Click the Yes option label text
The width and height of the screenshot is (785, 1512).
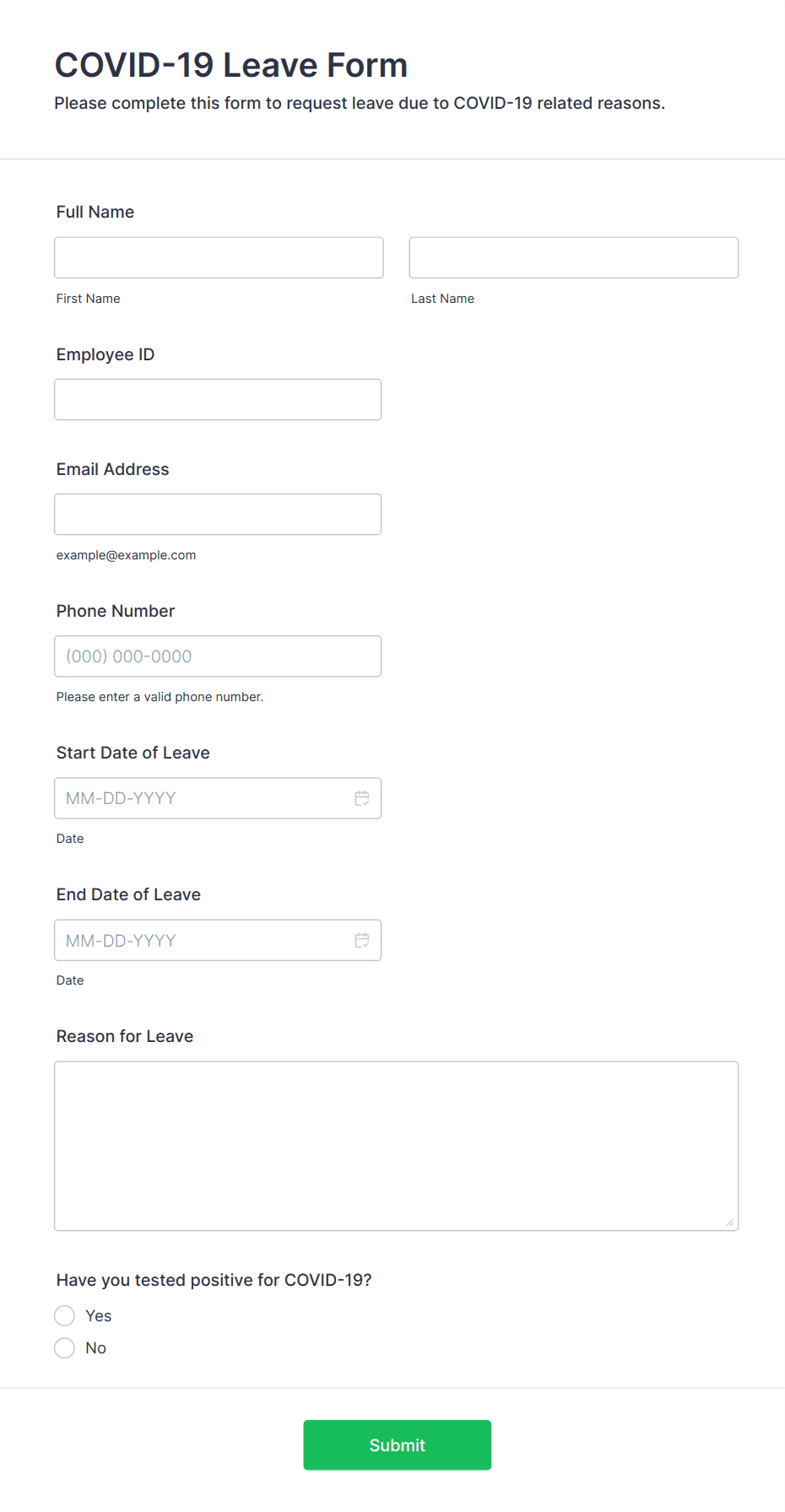click(99, 1315)
